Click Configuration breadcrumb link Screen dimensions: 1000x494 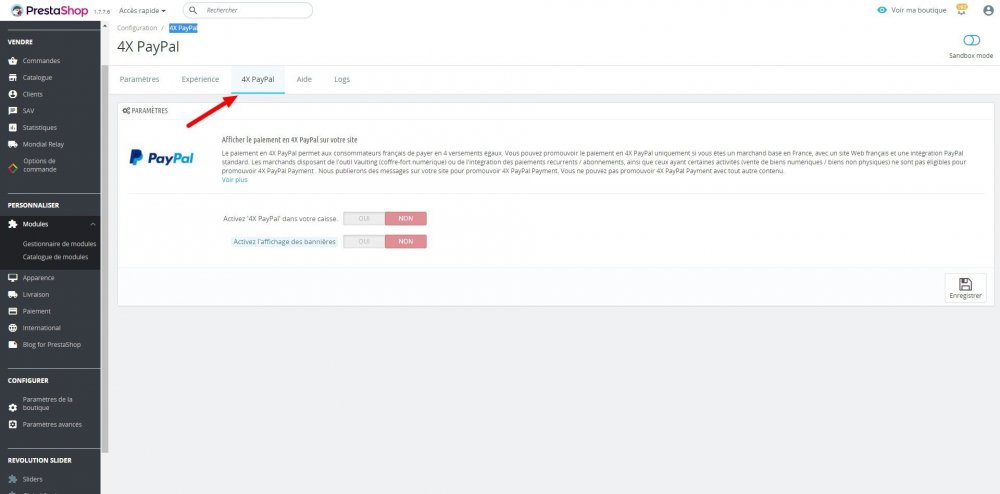[137, 28]
